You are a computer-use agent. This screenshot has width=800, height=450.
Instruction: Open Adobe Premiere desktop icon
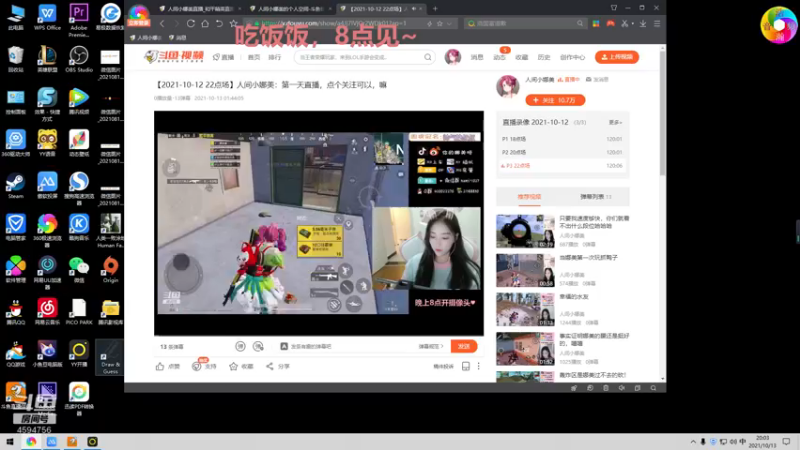point(79,20)
